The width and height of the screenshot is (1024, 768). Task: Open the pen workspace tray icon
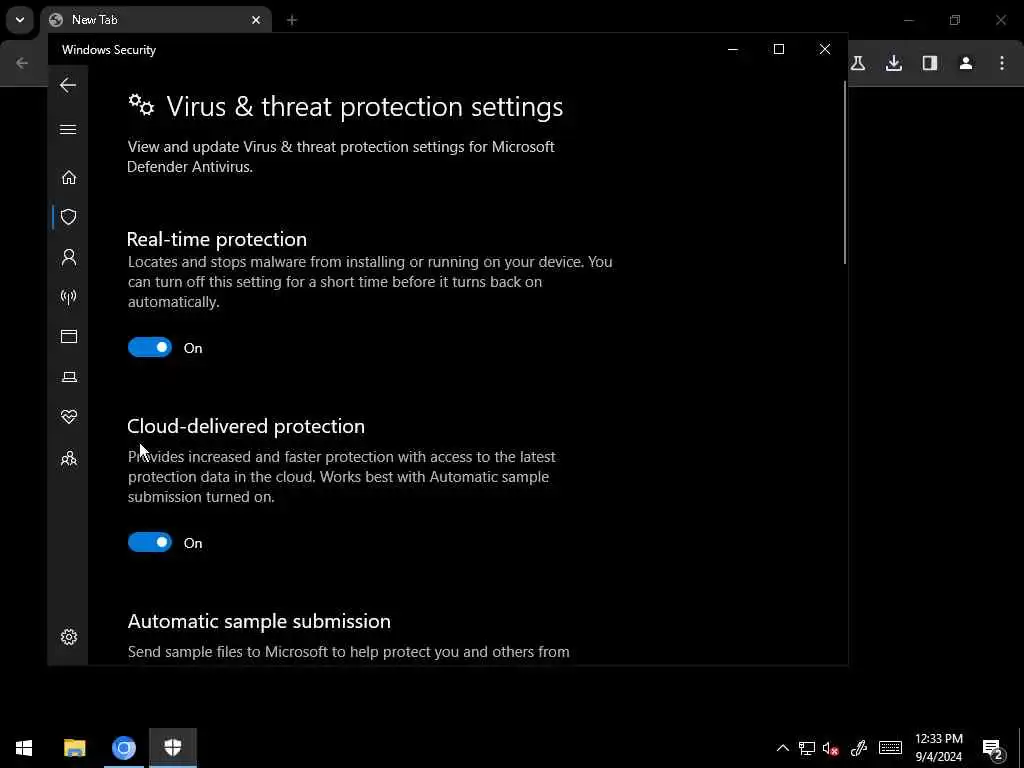point(859,748)
